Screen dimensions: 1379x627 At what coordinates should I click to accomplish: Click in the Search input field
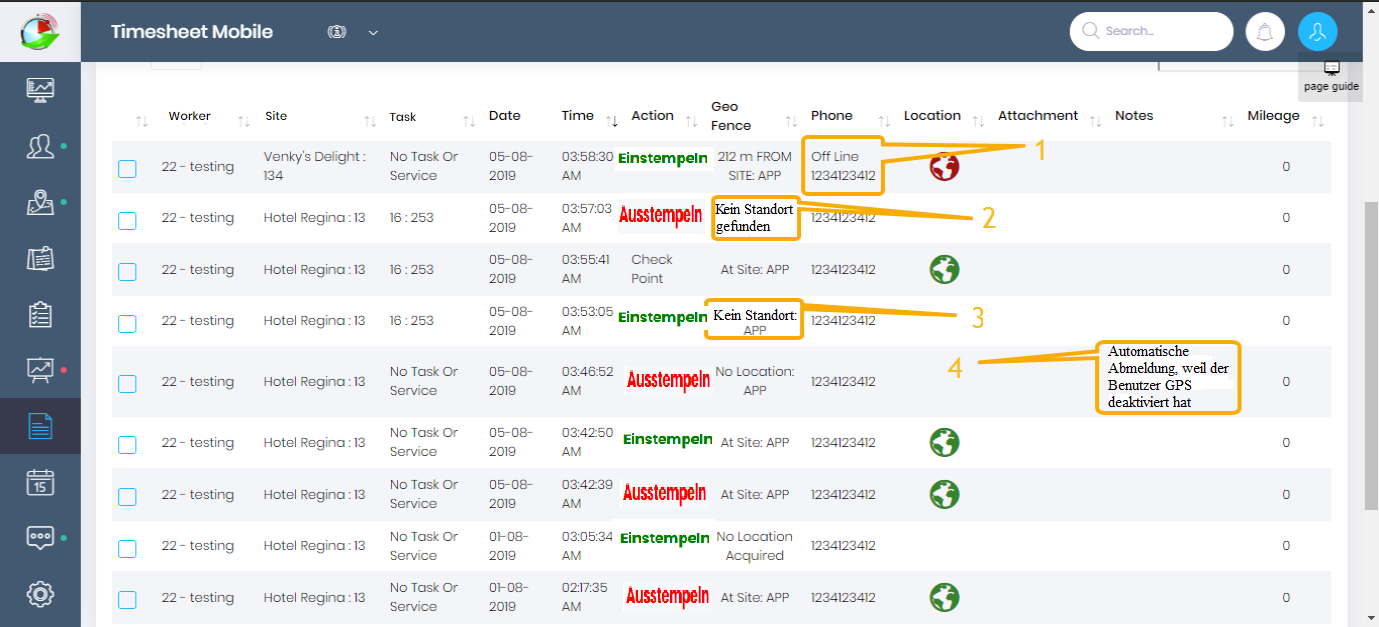tap(1160, 32)
